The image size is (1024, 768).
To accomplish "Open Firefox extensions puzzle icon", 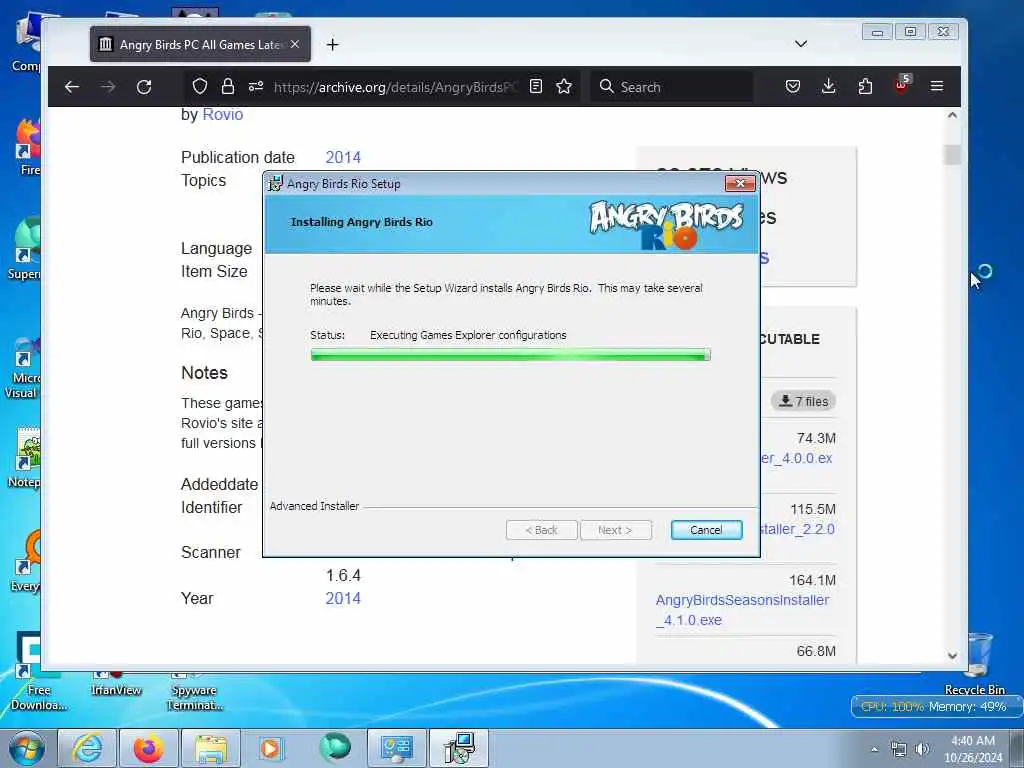I will (865, 86).
